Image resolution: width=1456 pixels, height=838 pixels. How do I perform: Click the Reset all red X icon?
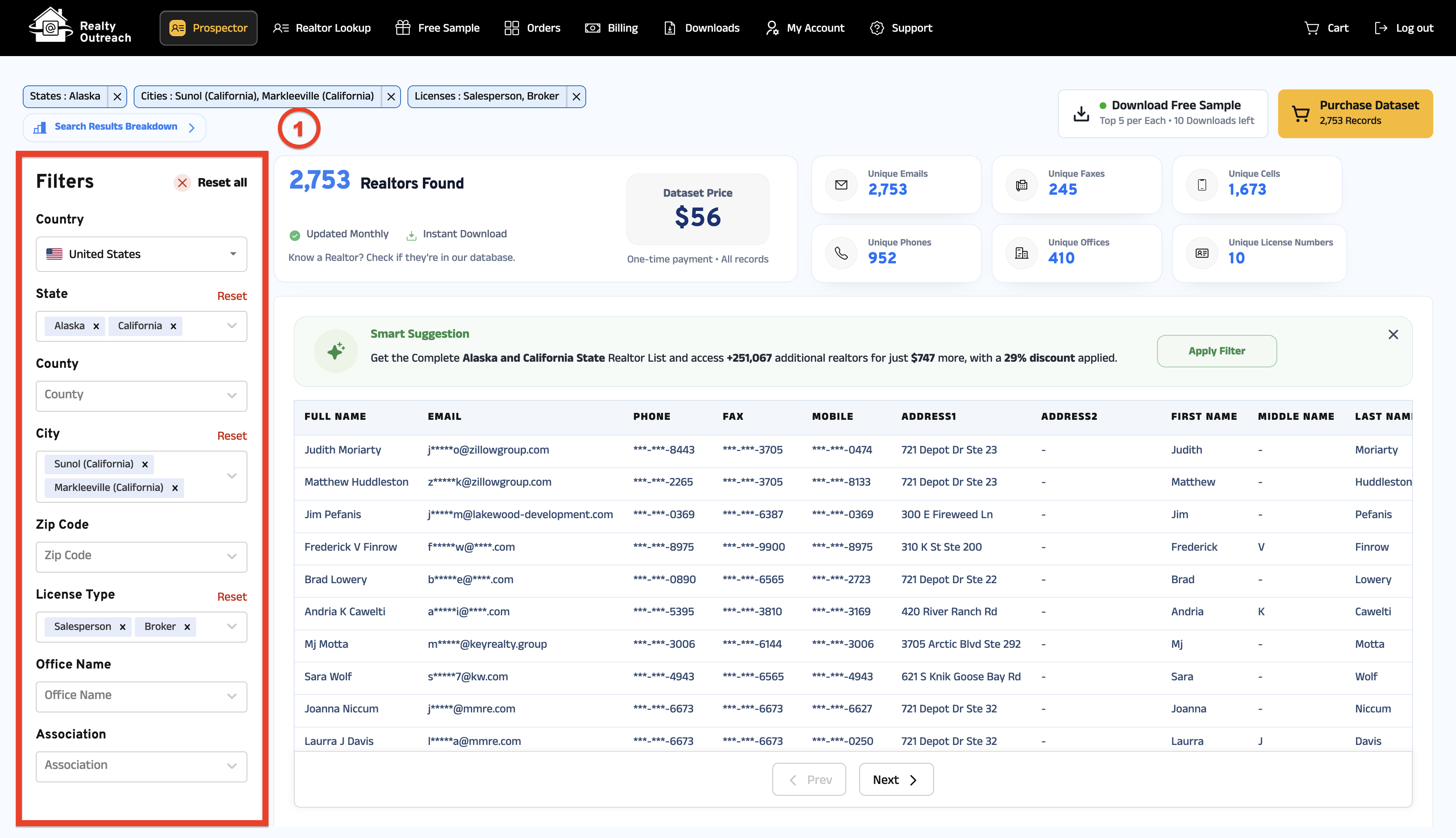[x=182, y=182]
